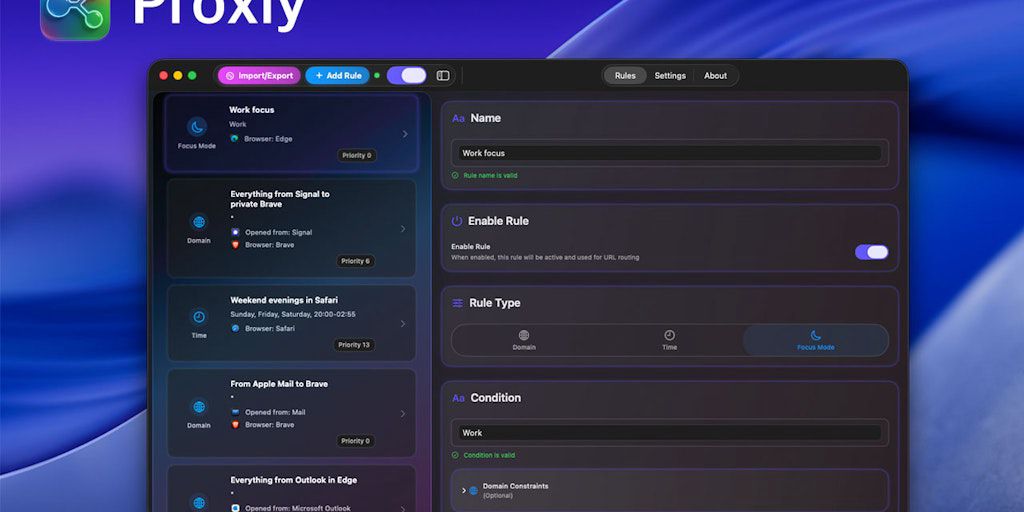Viewport: 1024px width, 512px height.
Task: Switch to the Settings tab
Action: point(670,76)
